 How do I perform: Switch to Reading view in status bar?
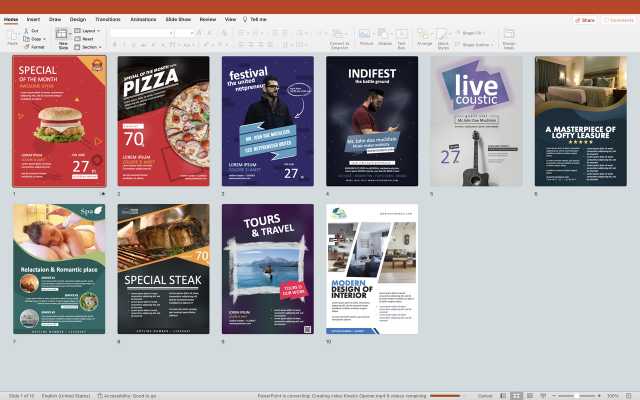[530, 395]
